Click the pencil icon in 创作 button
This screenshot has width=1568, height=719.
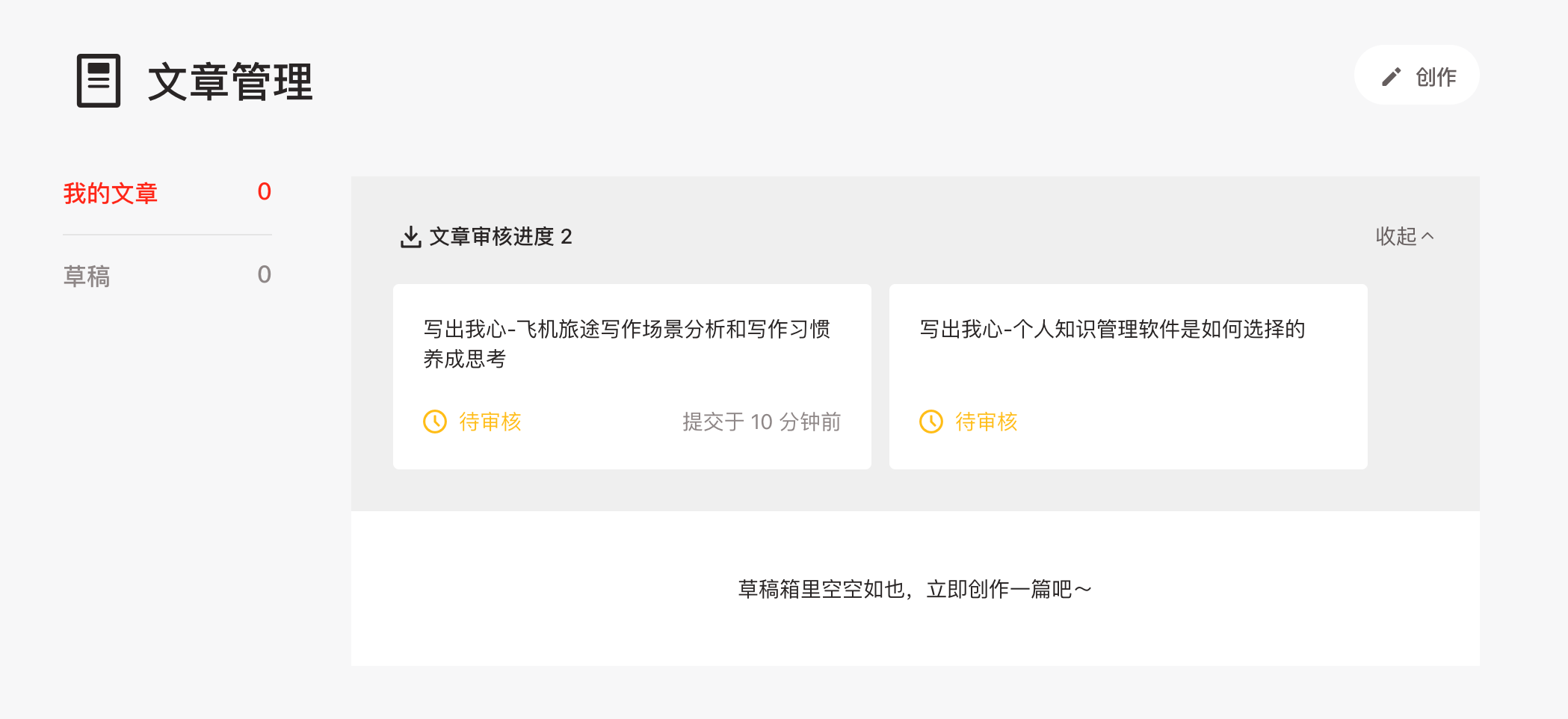click(x=1391, y=77)
